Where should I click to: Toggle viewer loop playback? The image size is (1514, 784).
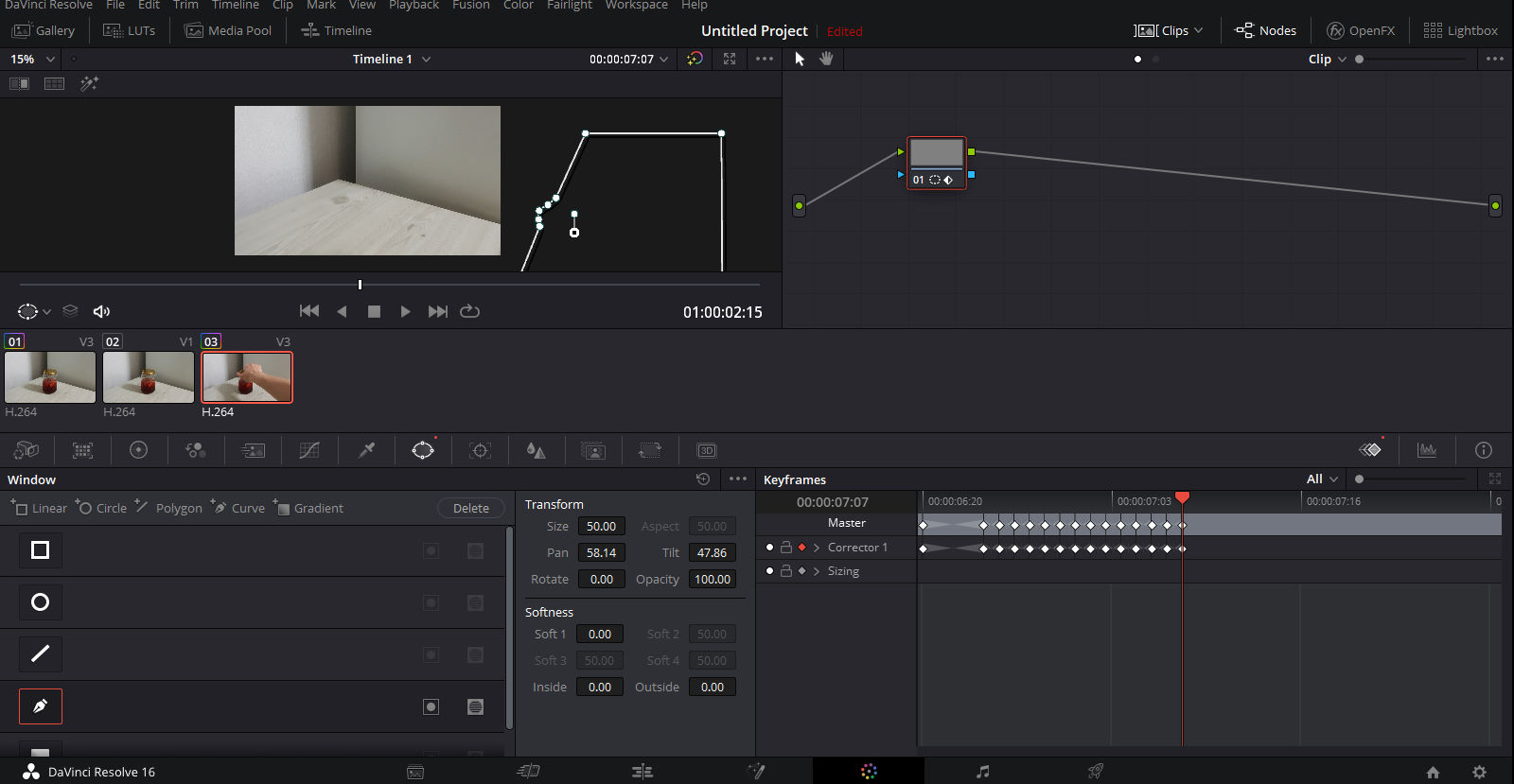[x=469, y=311]
